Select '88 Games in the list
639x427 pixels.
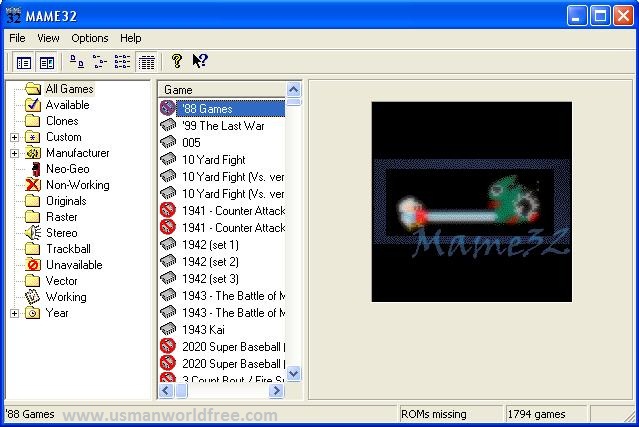[231, 109]
